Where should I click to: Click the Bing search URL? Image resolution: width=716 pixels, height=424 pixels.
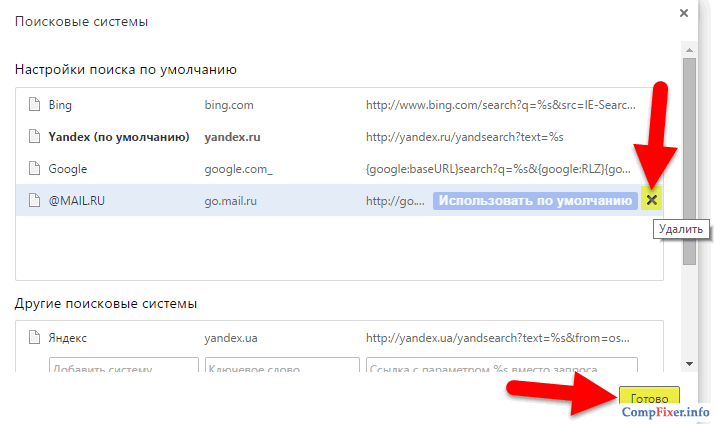(x=500, y=105)
